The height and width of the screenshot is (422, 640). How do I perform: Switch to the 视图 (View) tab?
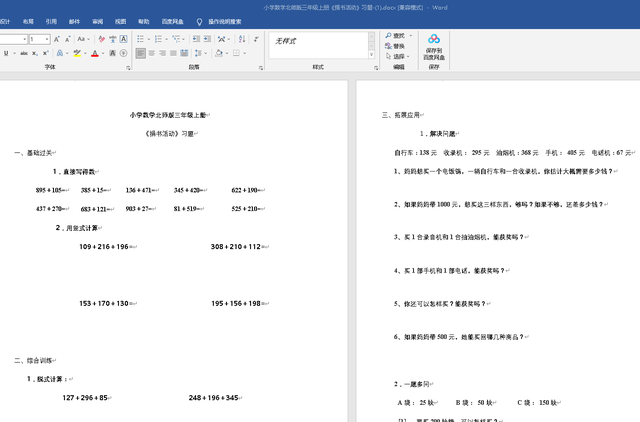pyautogui.click(x=121, y=20)
